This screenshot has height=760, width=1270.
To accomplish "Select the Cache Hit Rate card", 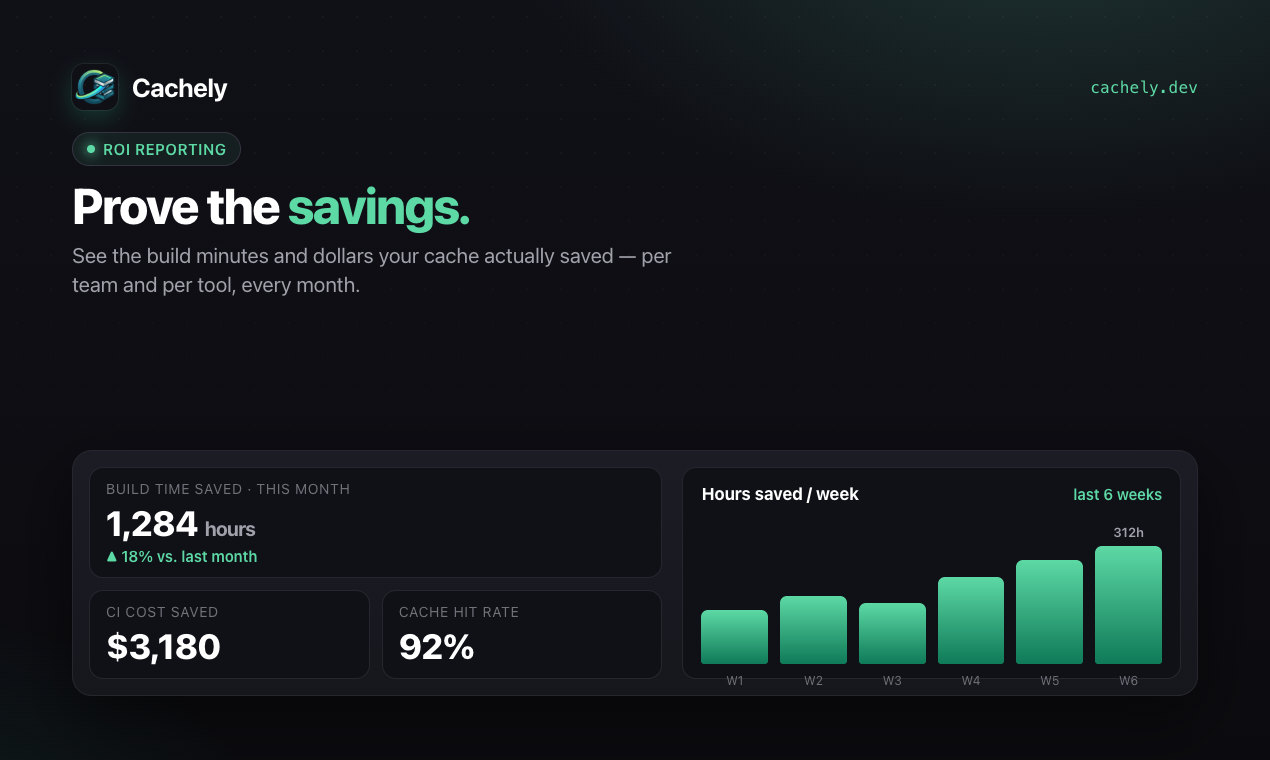I will coord(522,635).
